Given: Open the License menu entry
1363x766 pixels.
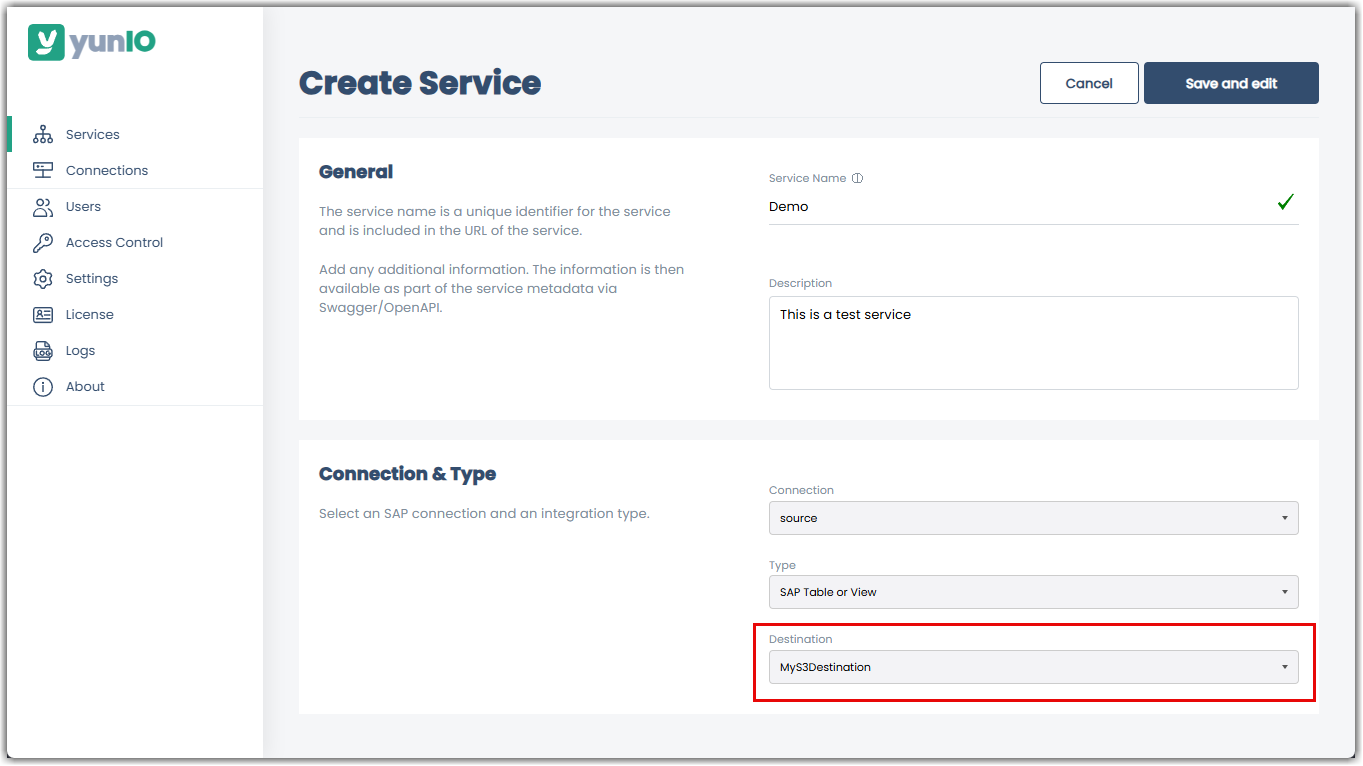Looking at the screenshot, I should click(x=89, y=315).
